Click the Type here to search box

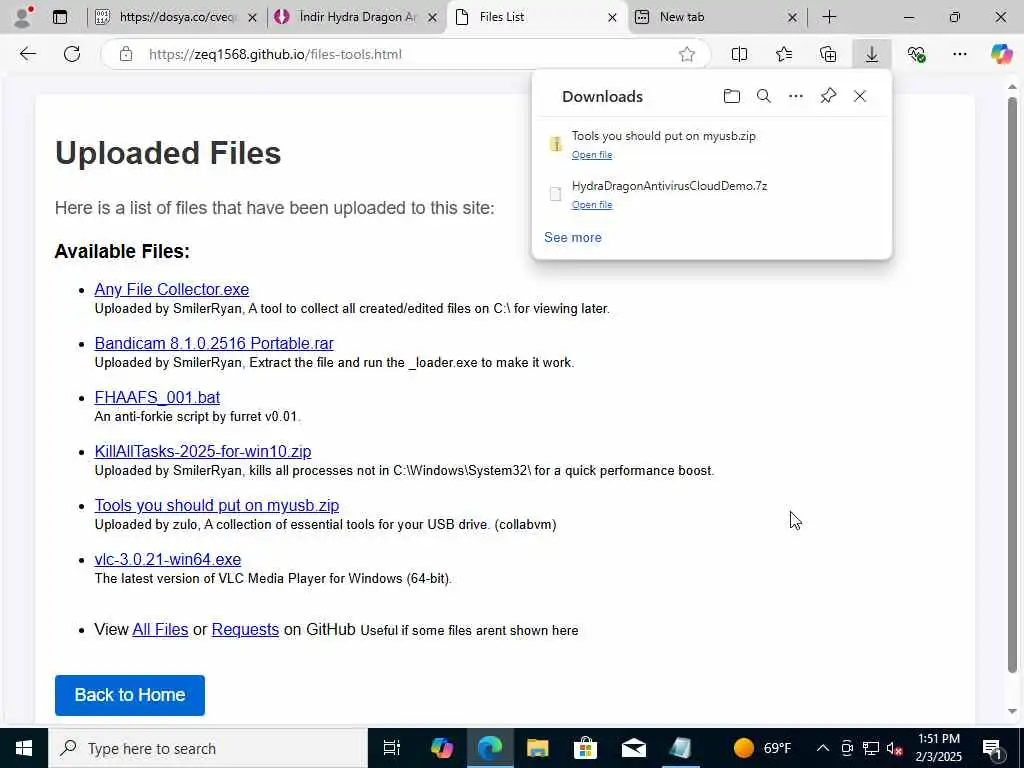point(208,748)
